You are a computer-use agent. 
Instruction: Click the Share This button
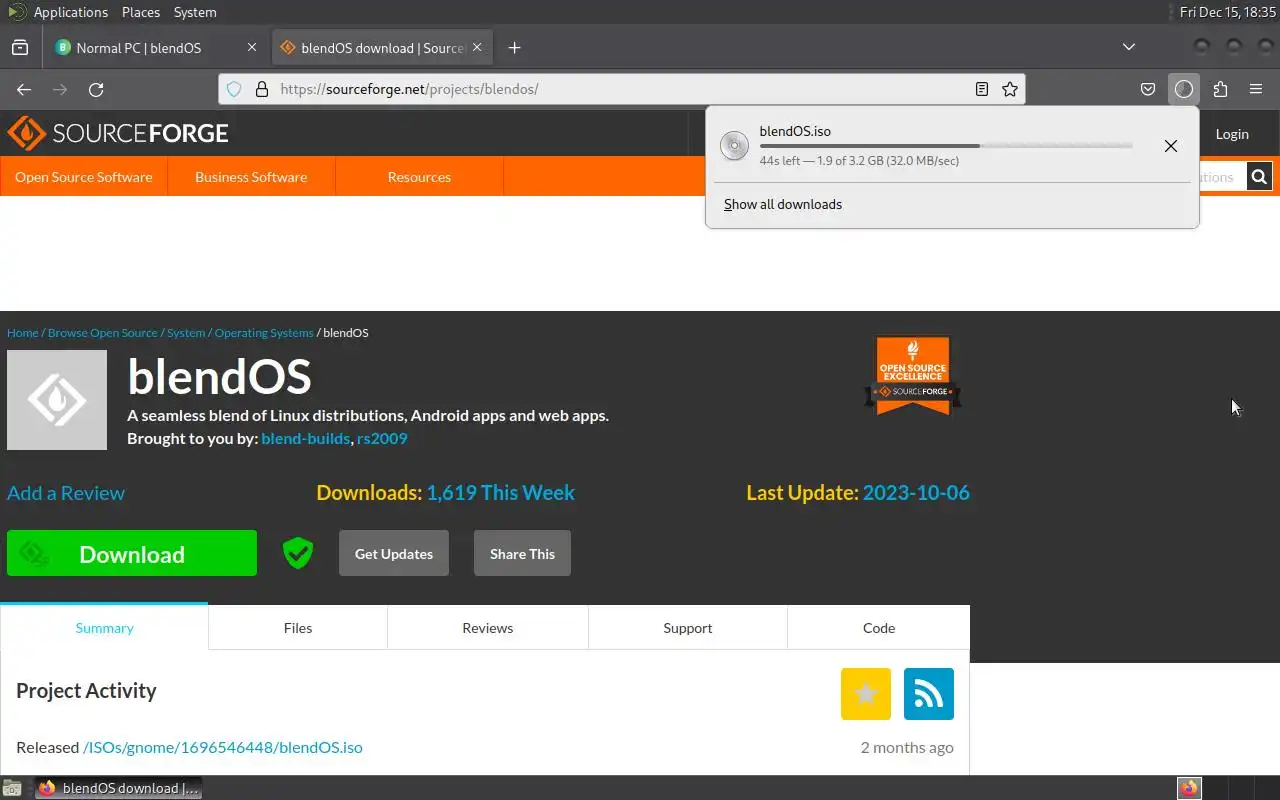[522, 553]
